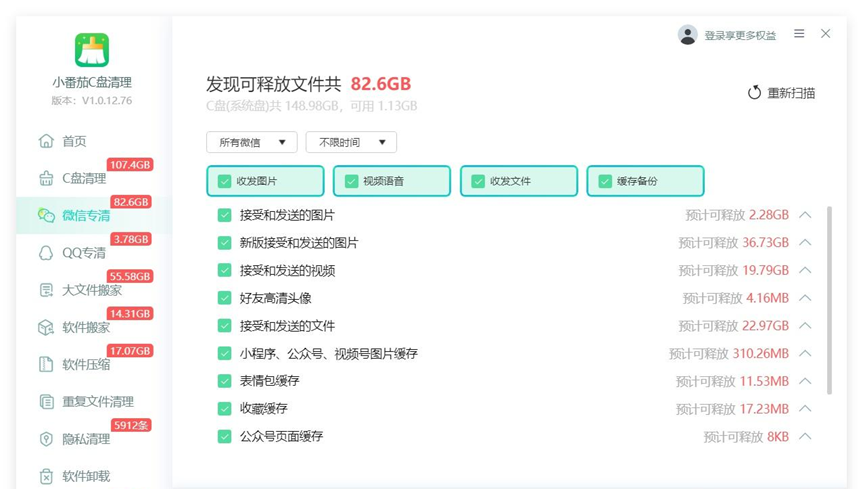This screenshot has width=863, height=489.
Task: Uncheck 好友高清头像 checkbox
Action: click(x=225, y=298)
